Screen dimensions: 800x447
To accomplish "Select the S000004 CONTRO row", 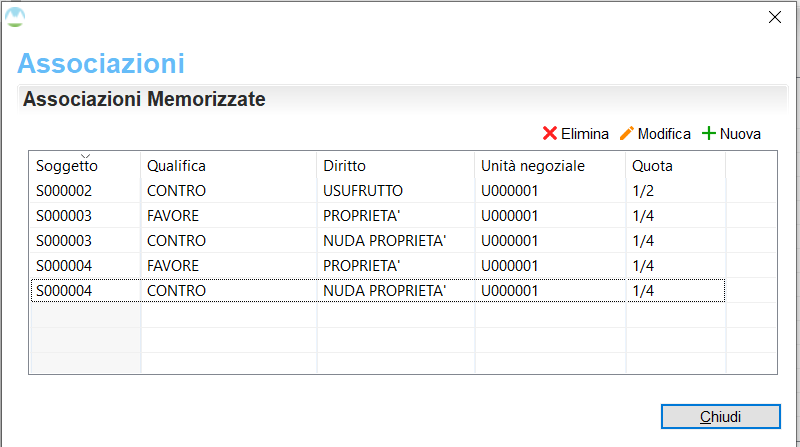I will point(378,291).
